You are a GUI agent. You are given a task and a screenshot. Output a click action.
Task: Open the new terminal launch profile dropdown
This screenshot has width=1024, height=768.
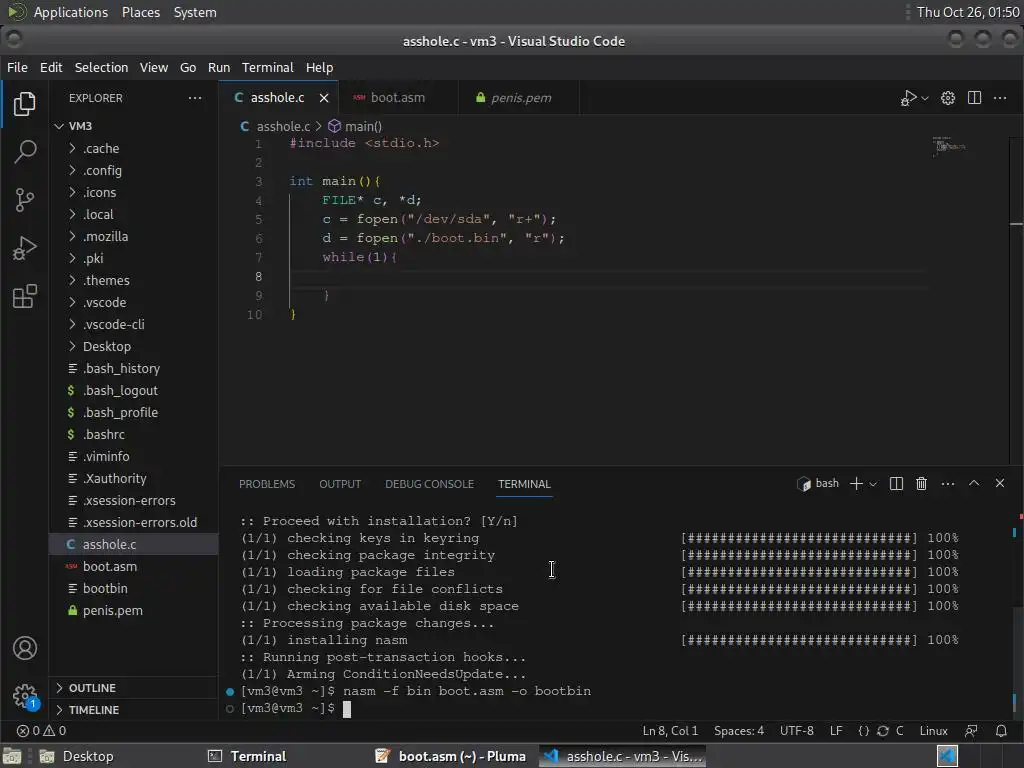point(873,484)
